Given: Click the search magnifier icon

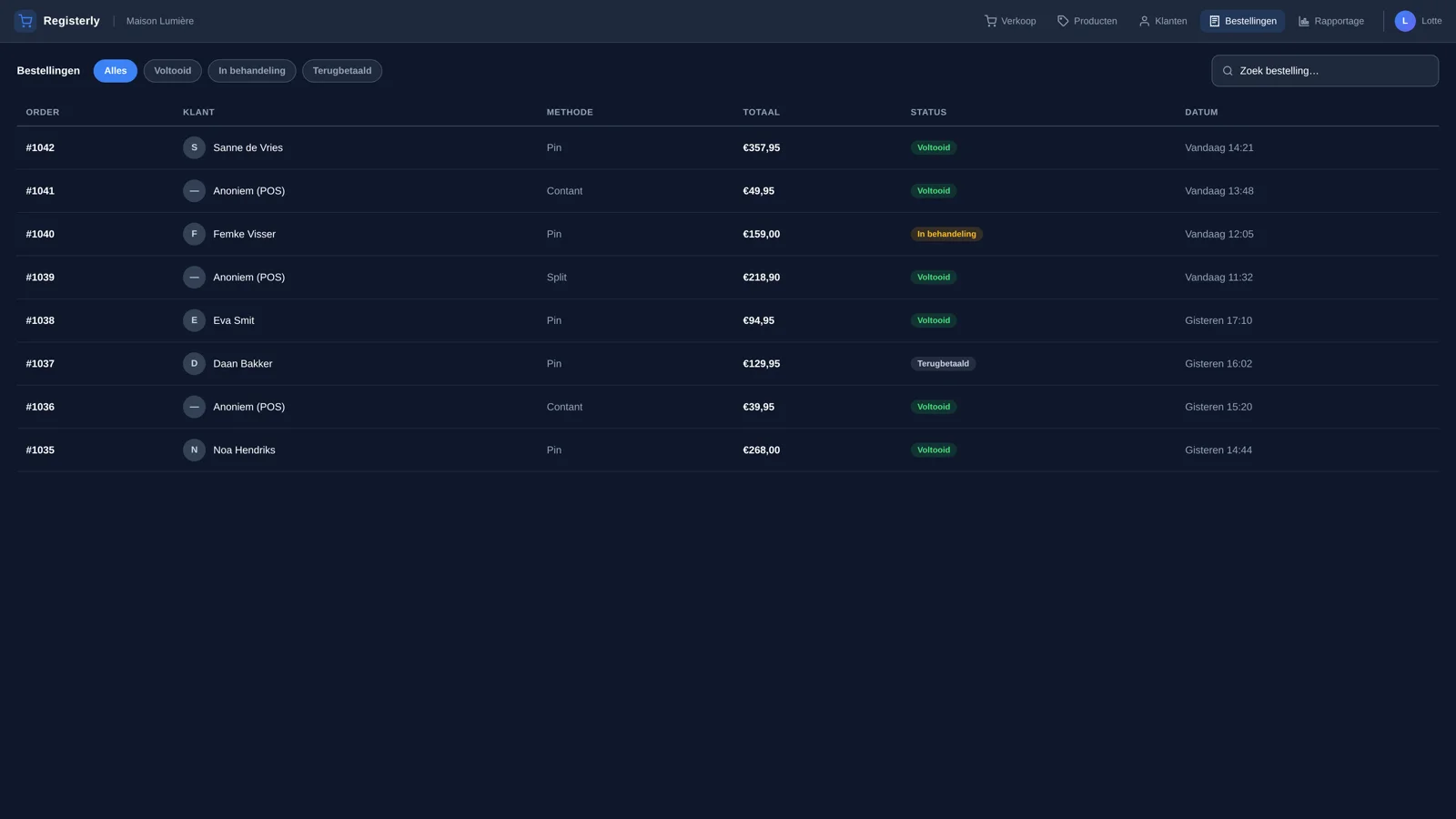Looking at the screenshot, I should [1228, 71].
